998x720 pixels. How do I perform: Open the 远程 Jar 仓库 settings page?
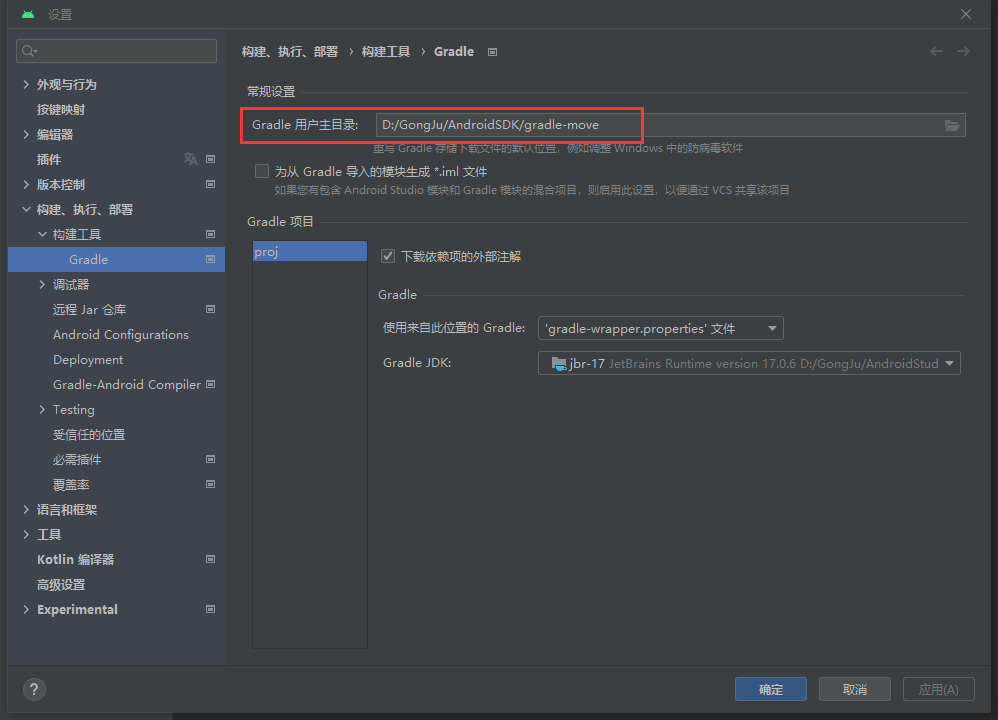tap(90, 309)
